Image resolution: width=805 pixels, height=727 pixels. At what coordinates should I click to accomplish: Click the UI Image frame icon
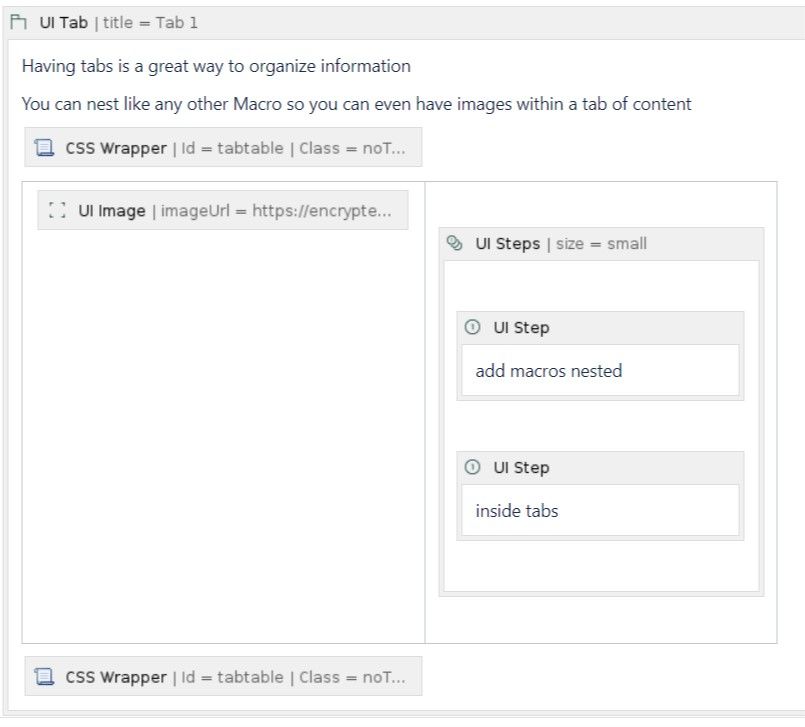click(x=57, y=210)
